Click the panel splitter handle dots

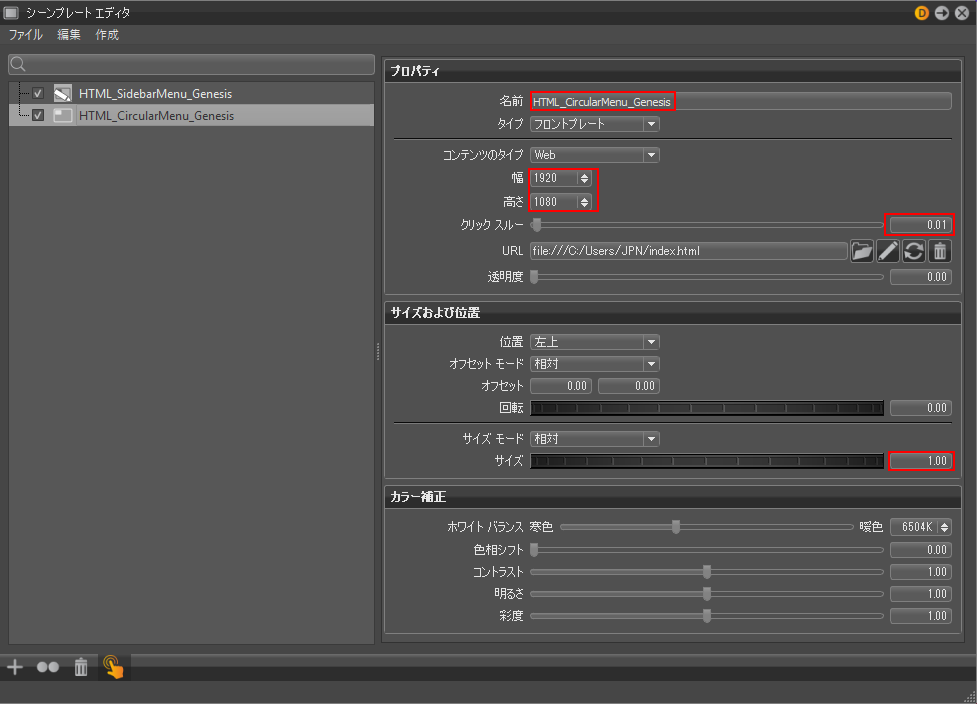point(378,352)
